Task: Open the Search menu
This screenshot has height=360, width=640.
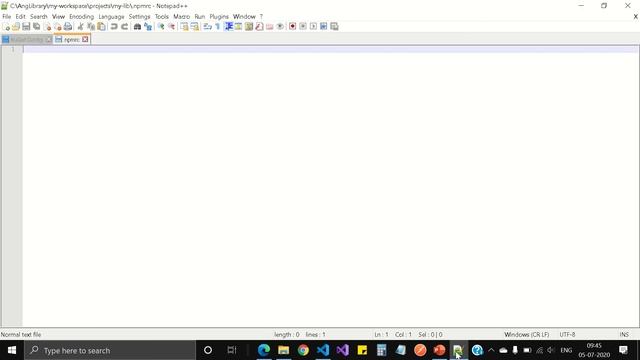Action: 39,17
